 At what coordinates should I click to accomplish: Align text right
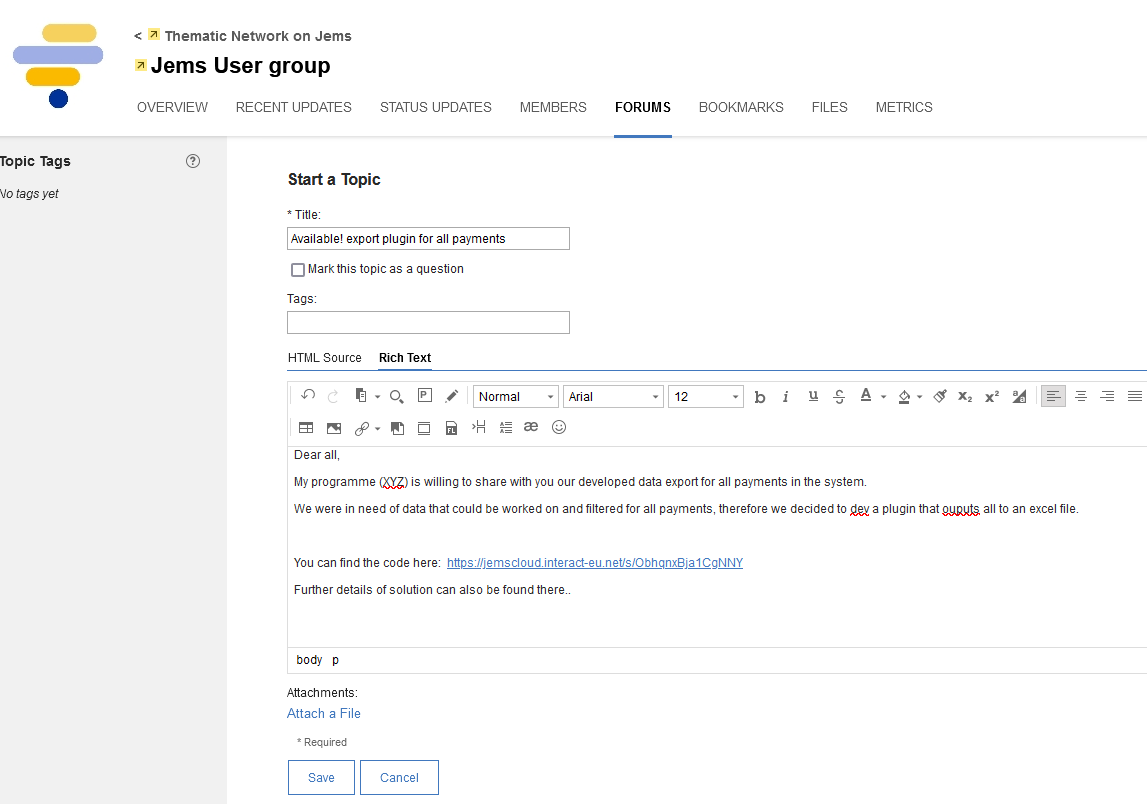[x=1107, y=396]
